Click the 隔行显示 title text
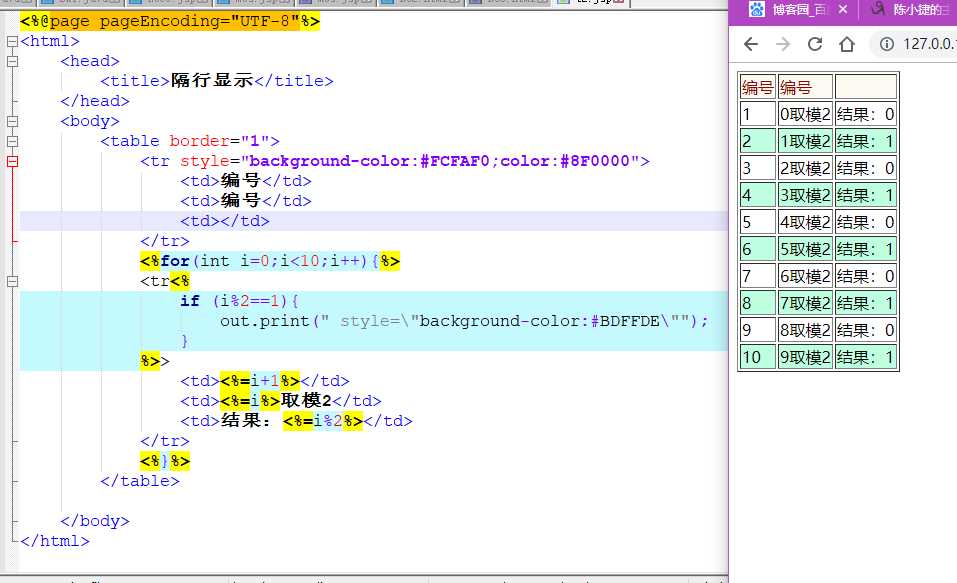Screen dimensions: 957x583 point(212,81)
